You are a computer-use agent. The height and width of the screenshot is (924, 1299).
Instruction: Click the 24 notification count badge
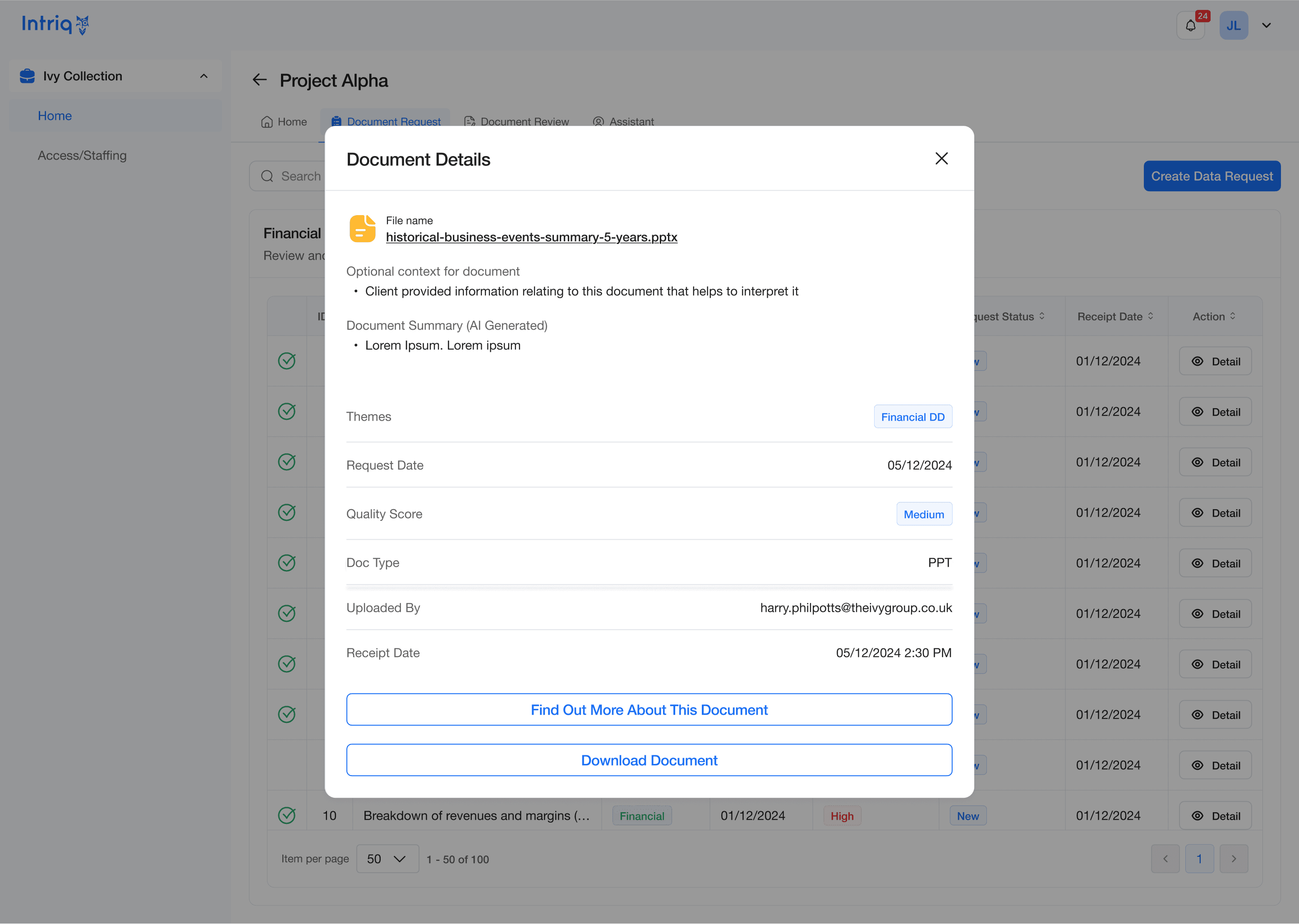pos(1202,16)
